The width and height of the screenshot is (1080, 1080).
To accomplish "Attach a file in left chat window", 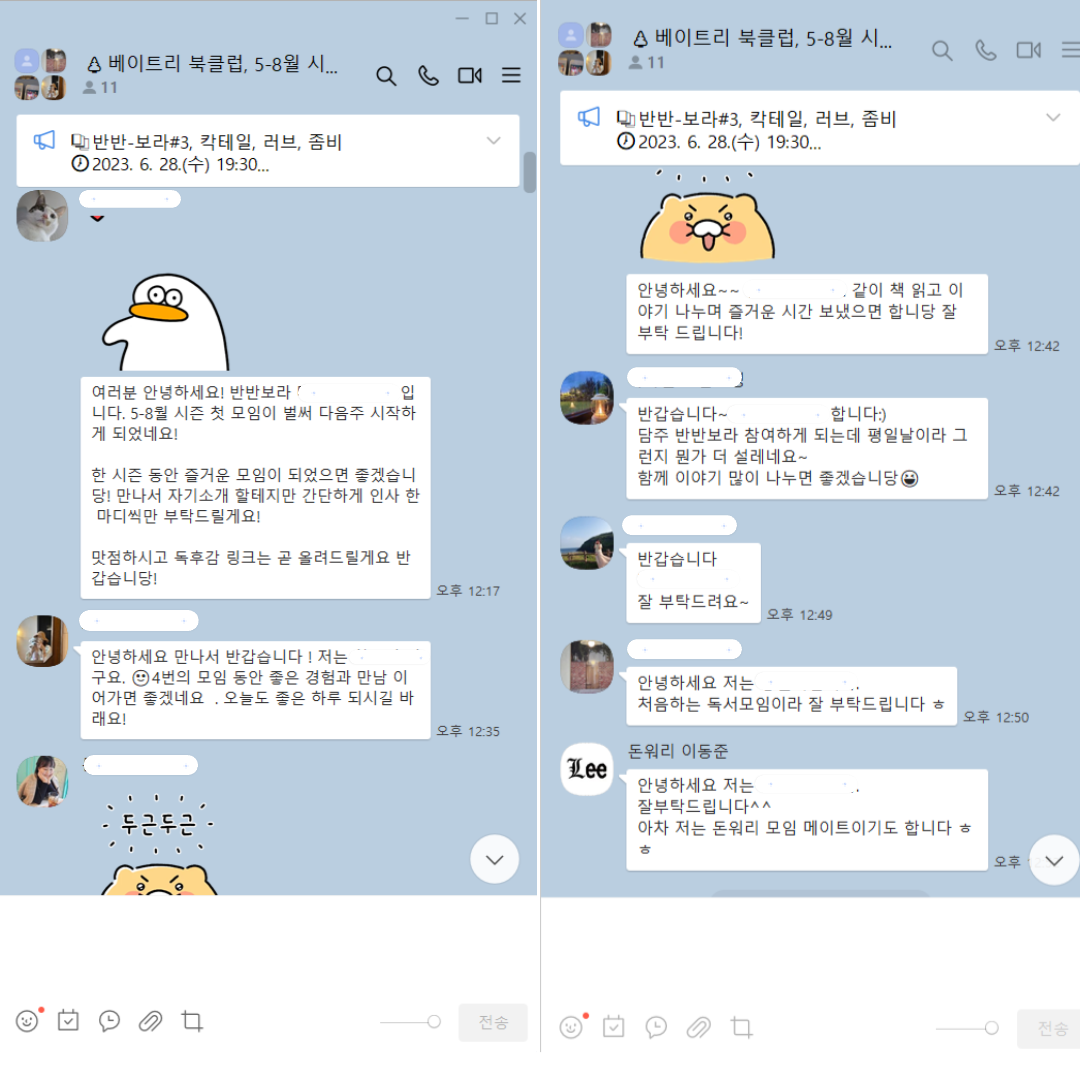I will [150, 1021].
